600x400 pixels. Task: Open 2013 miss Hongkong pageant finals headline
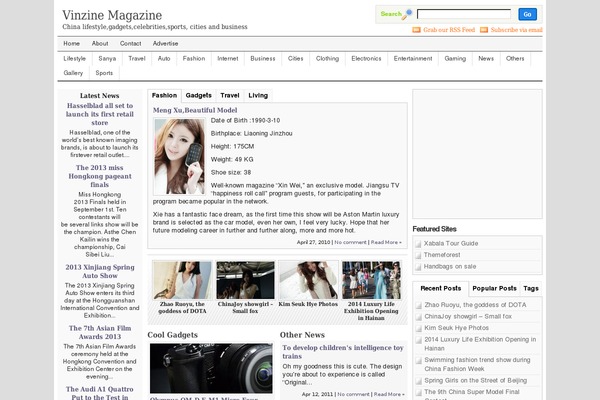[x=99, y=176]
